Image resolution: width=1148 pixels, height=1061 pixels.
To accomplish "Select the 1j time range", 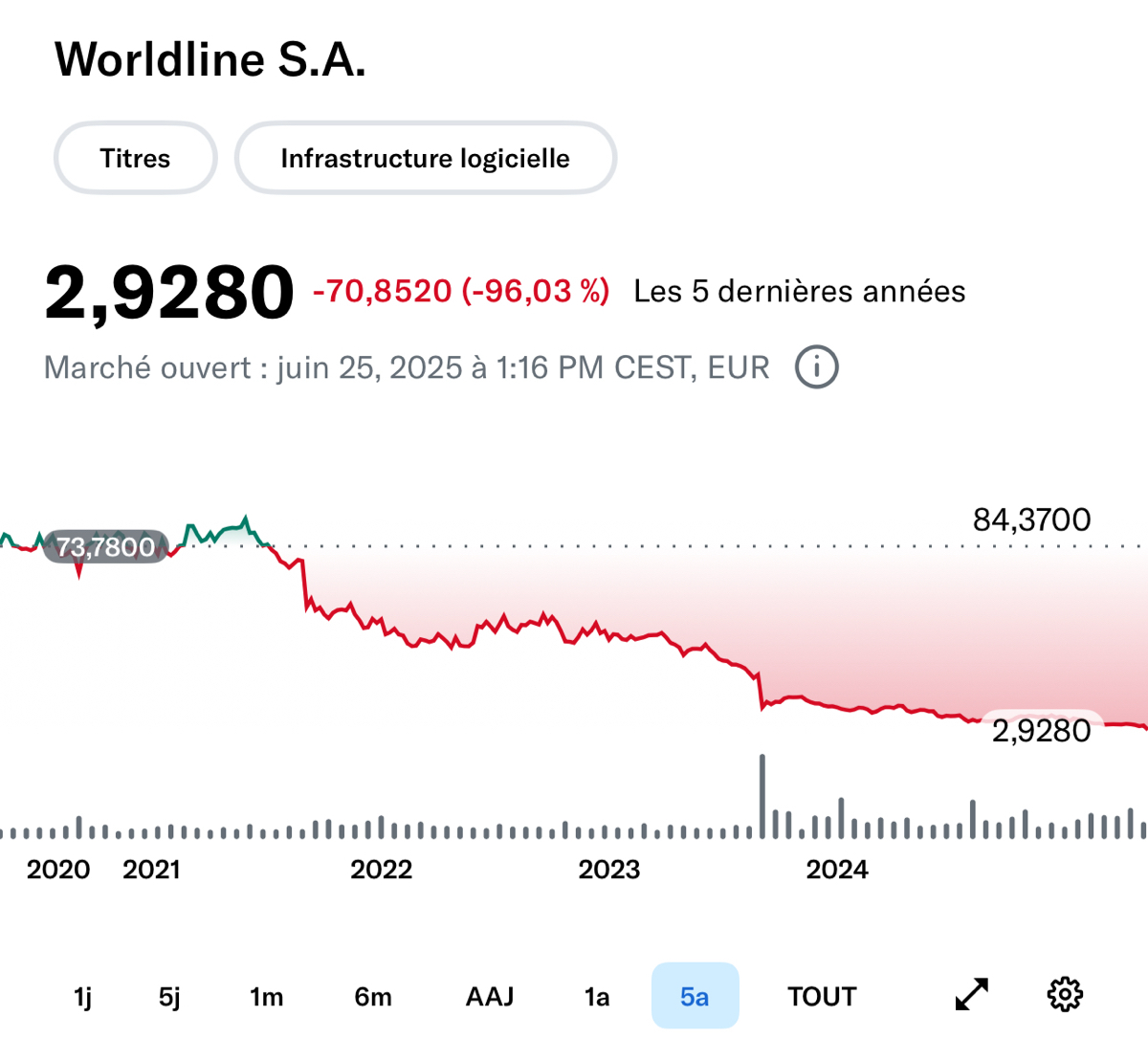I will click(83, 997).
